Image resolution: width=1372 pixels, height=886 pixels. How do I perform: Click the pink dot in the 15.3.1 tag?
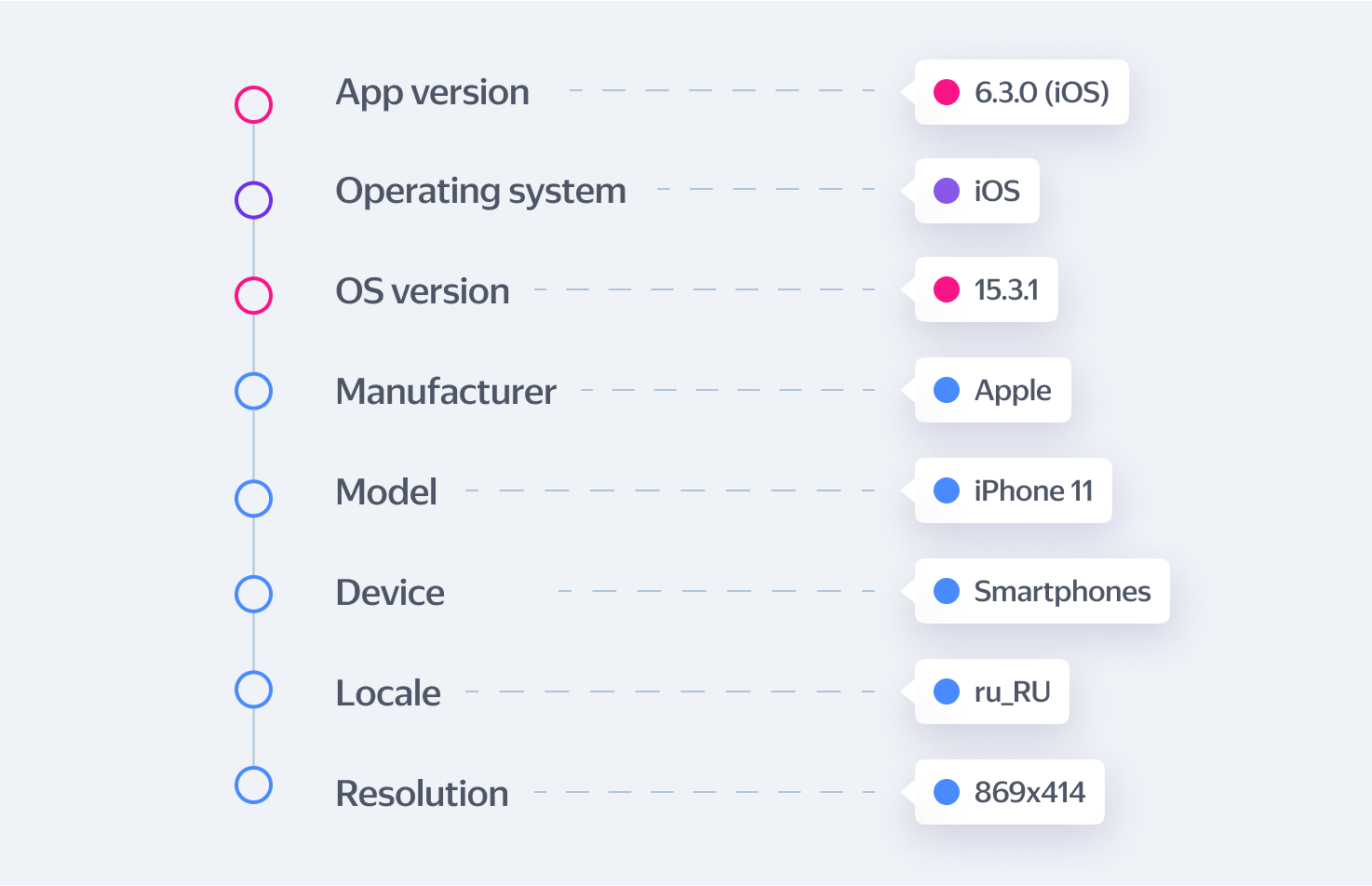pyautogui.click(x=947, y=289)
